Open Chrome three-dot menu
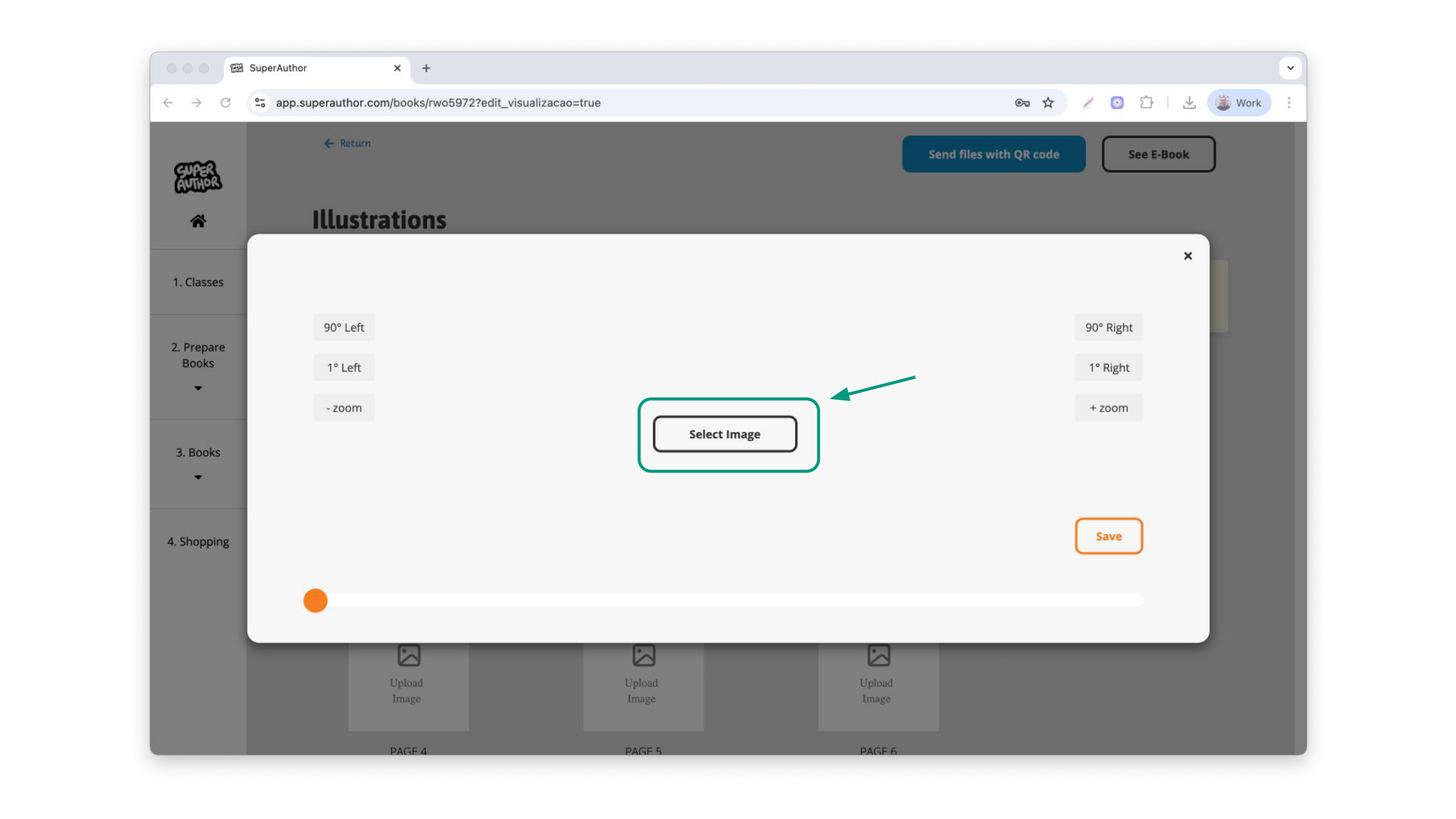This screenshot has height=819, width=1456. pyautogui.click(x=1289, y=103)
